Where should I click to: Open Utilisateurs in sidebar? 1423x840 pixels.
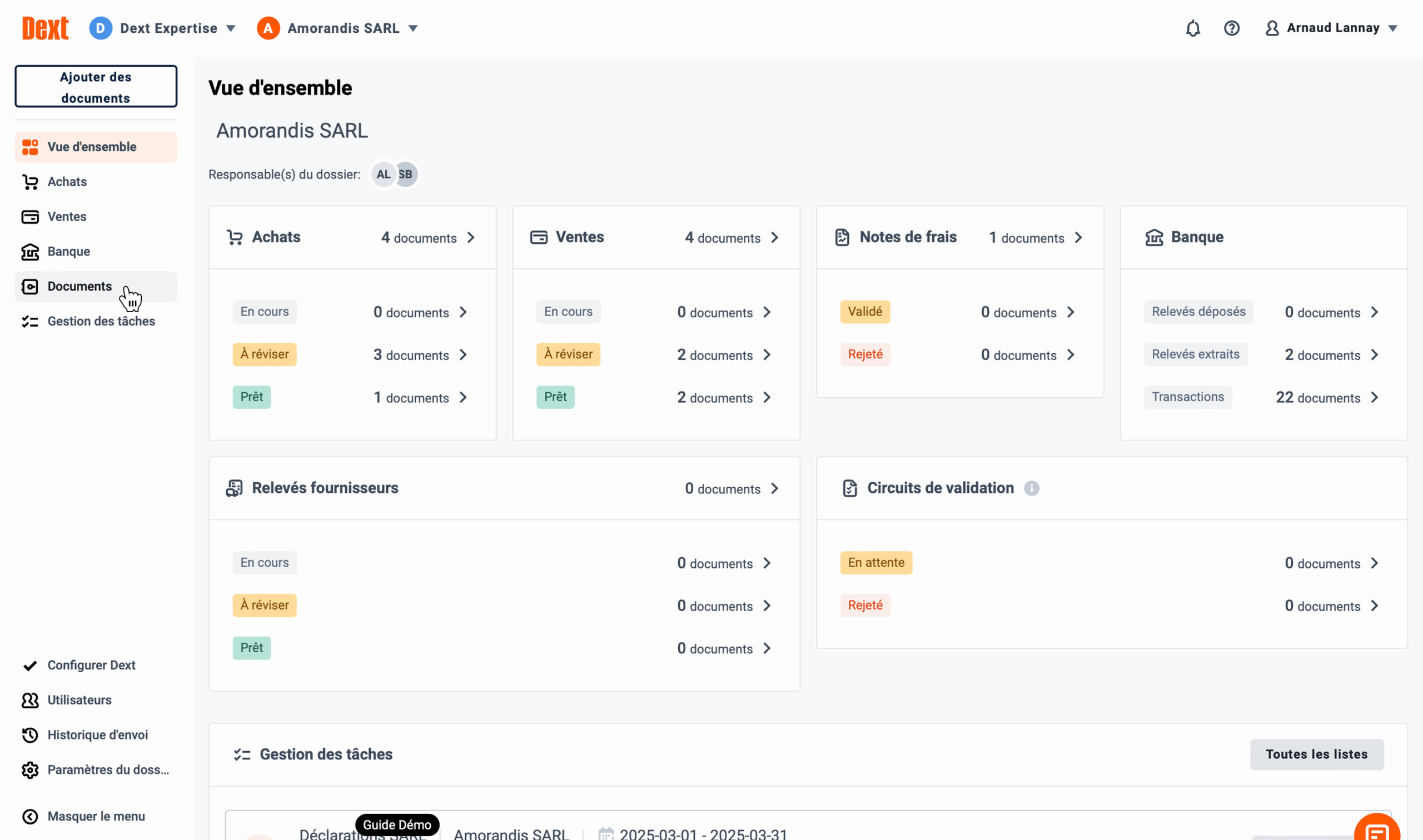tap(96, 700)
